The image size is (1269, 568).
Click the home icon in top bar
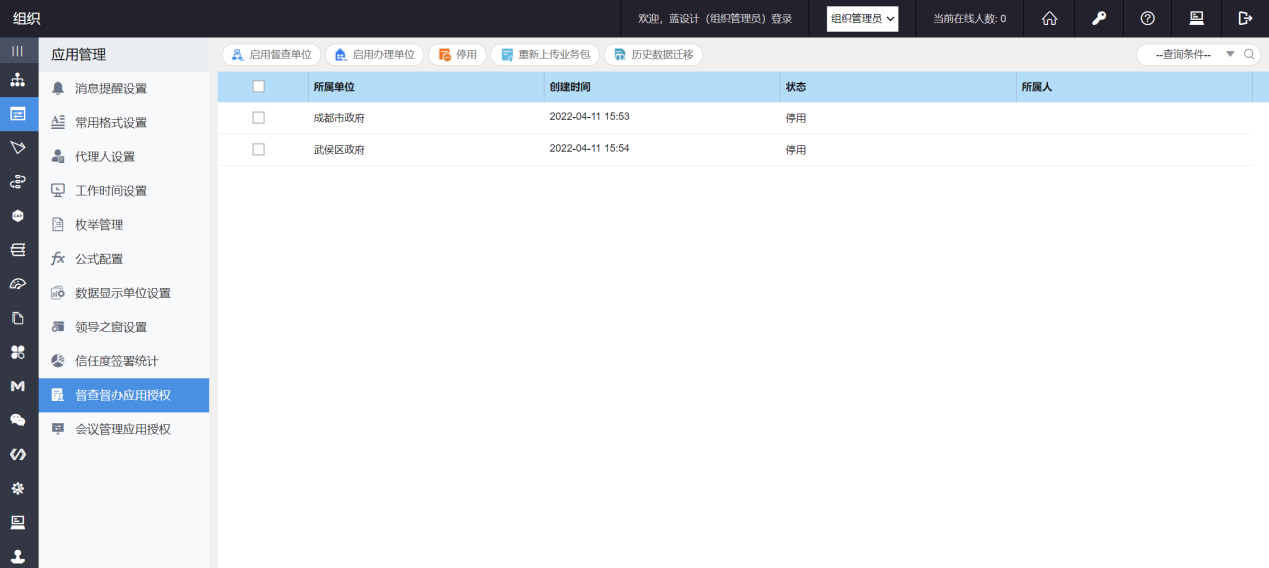[x=1049, y=18]
